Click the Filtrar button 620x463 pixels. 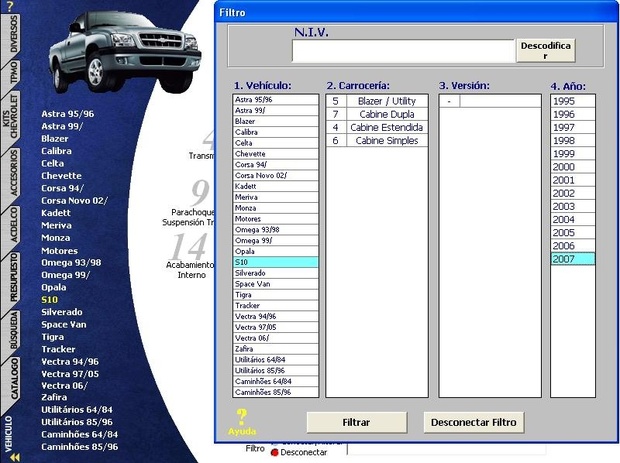click(357, 422)
